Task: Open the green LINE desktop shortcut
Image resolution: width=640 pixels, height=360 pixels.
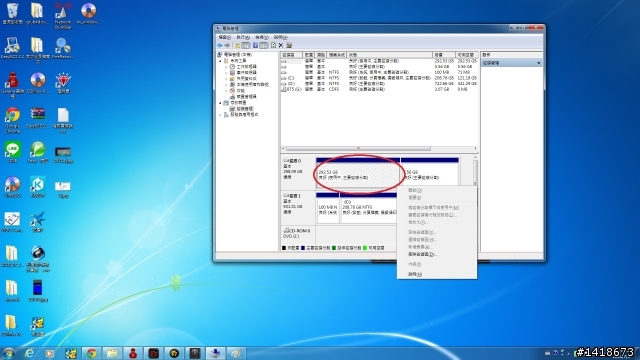Action: (x=12, y=152)
